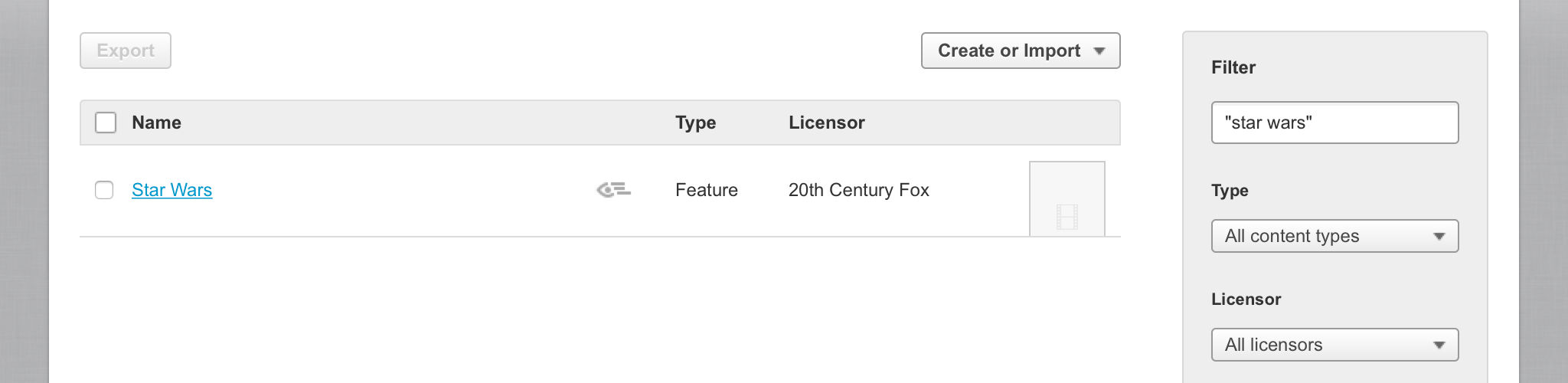The width and height of the screenshot is (1568, 383).
Task: Click the 20th Century Fox licensor text
Action: click(858, 190)
